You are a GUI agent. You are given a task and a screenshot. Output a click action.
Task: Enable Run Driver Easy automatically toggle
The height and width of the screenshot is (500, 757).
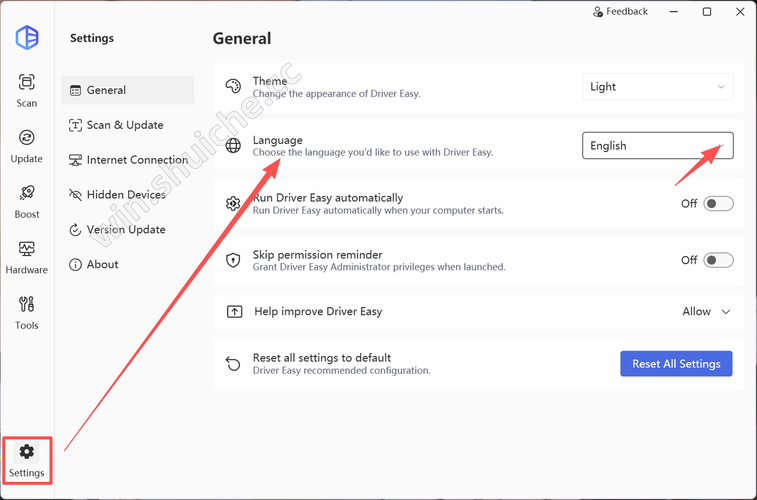click(718, 203)
